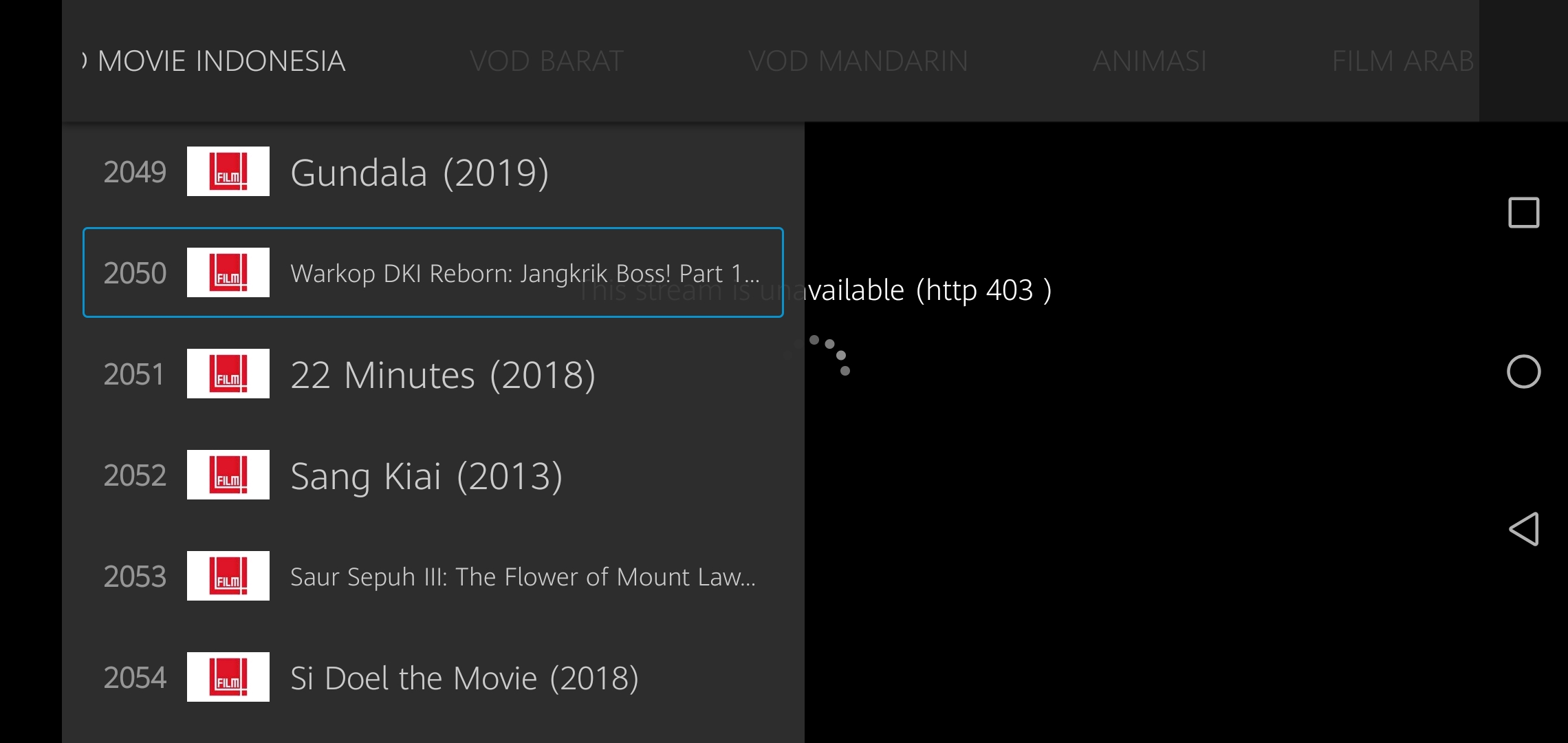Select the MOVIE INDONESIA tab
The height and width of the screenshot is (743, 1568).
(x=221, y=61)
